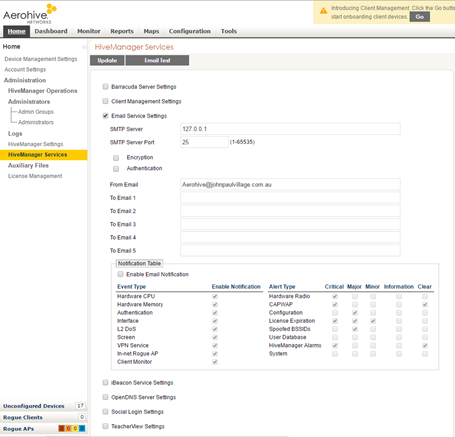The image size is (455, 437).
Task: Select HiveManager Services in sidebar
Action: click(44, 155)
